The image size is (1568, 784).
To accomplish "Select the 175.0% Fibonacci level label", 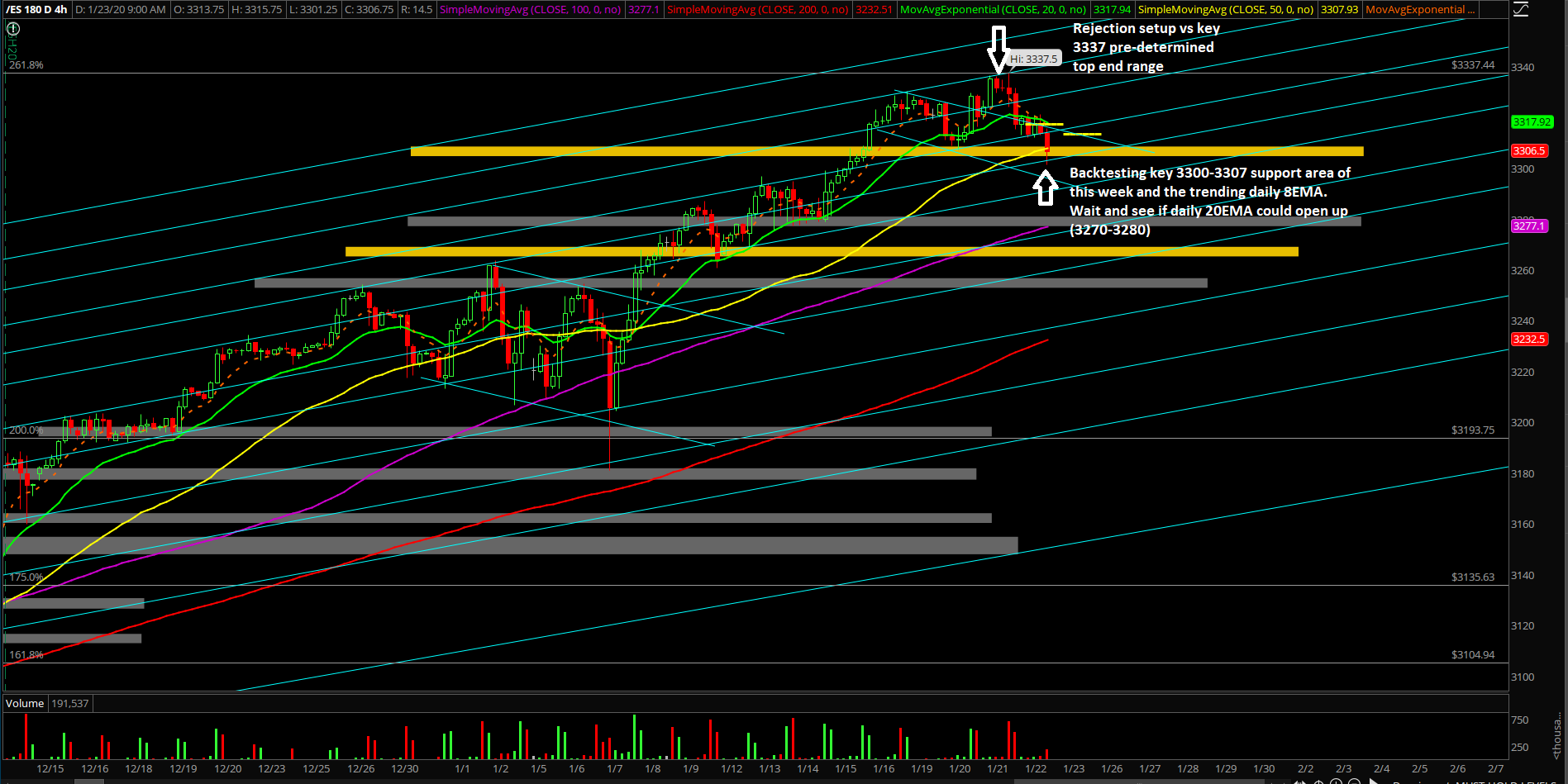I will 26,577.
